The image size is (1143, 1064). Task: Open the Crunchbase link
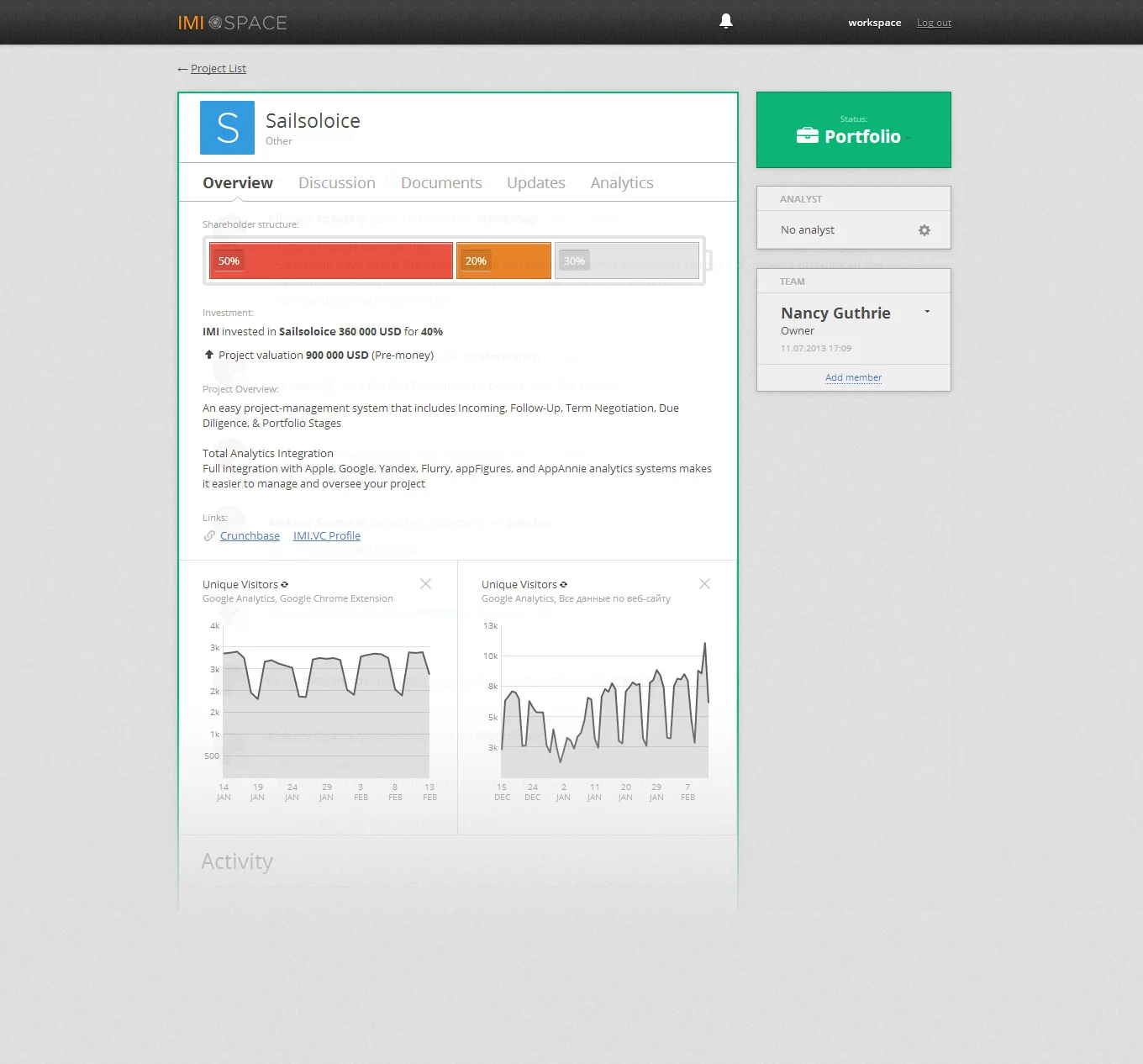[250, 535]
